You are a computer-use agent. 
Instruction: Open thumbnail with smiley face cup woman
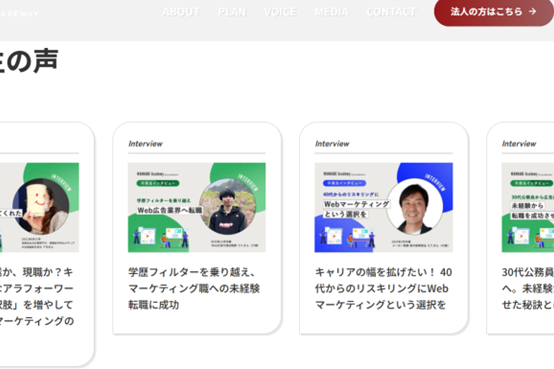pyautogui.click(x=39, y=207)
